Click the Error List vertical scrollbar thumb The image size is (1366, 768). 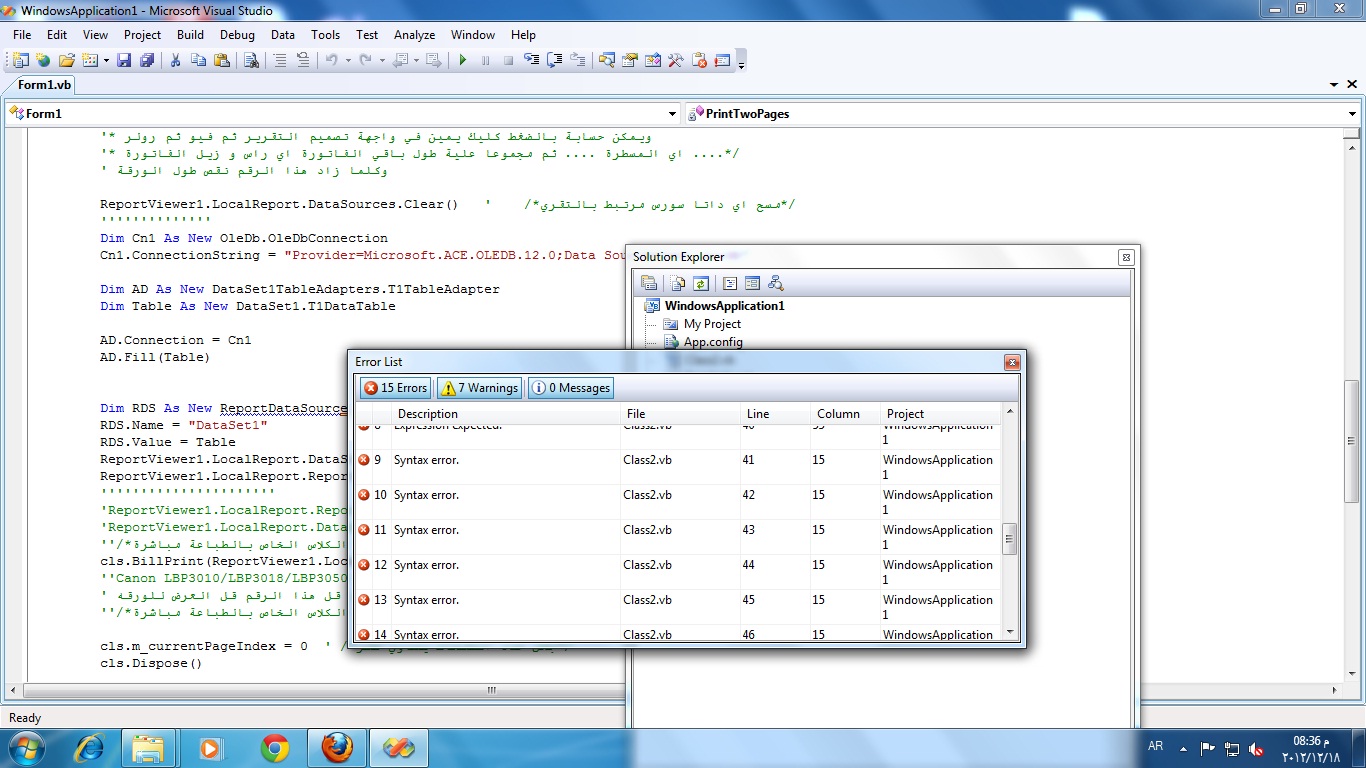pos(1009,539)
